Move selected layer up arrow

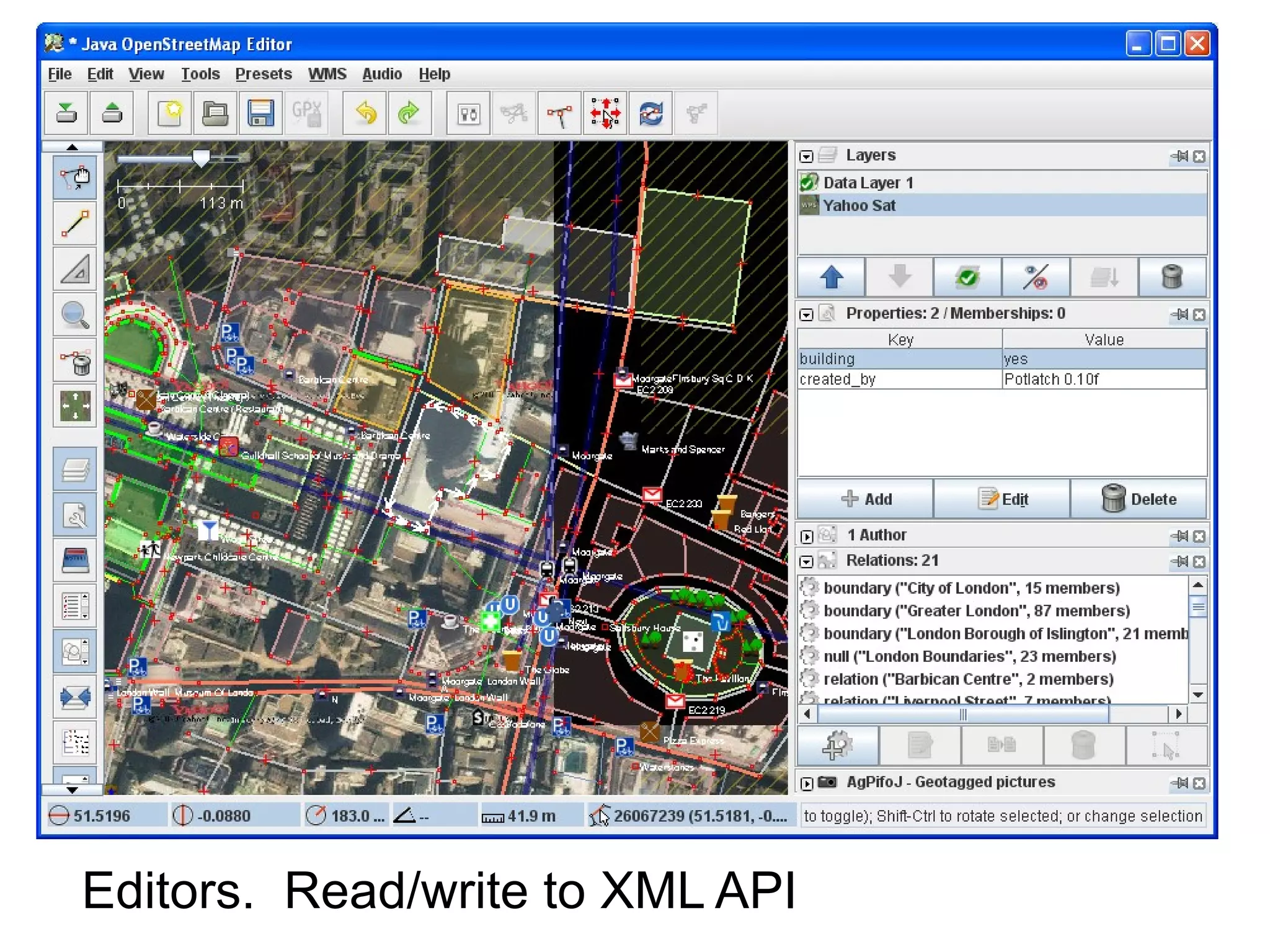tap(832, 277)
